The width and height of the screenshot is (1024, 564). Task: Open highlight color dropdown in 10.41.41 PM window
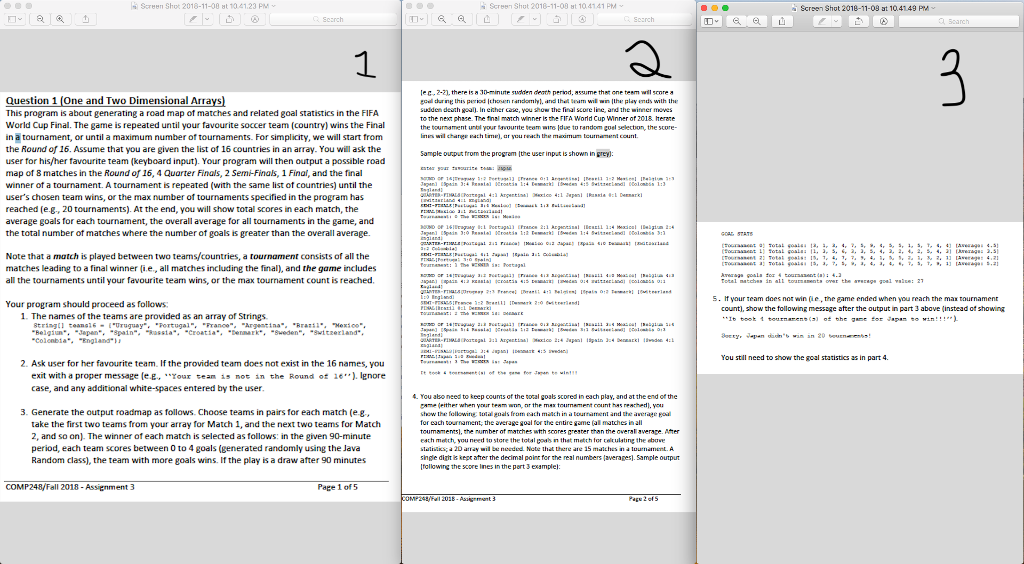tap(535, 20)
